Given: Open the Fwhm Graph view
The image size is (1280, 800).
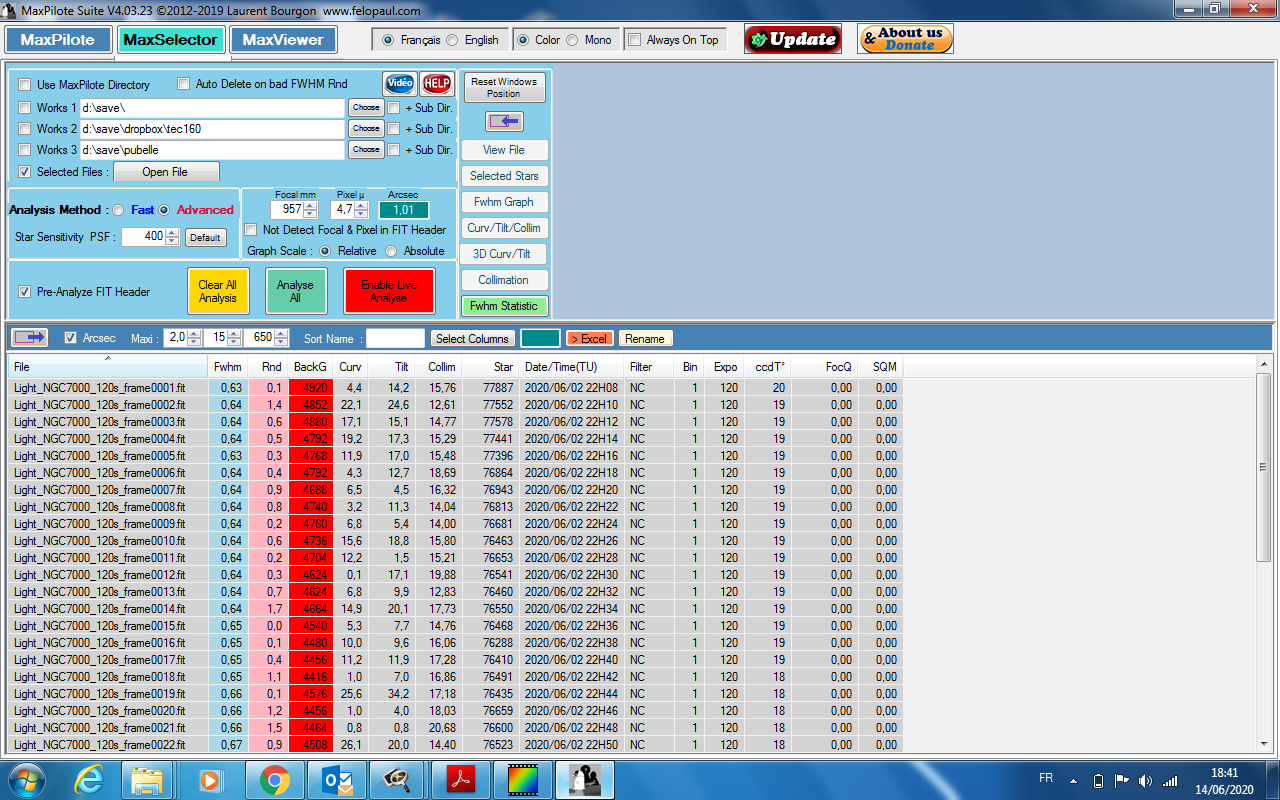Looking at the screenshot, I should tap(504, 202).
